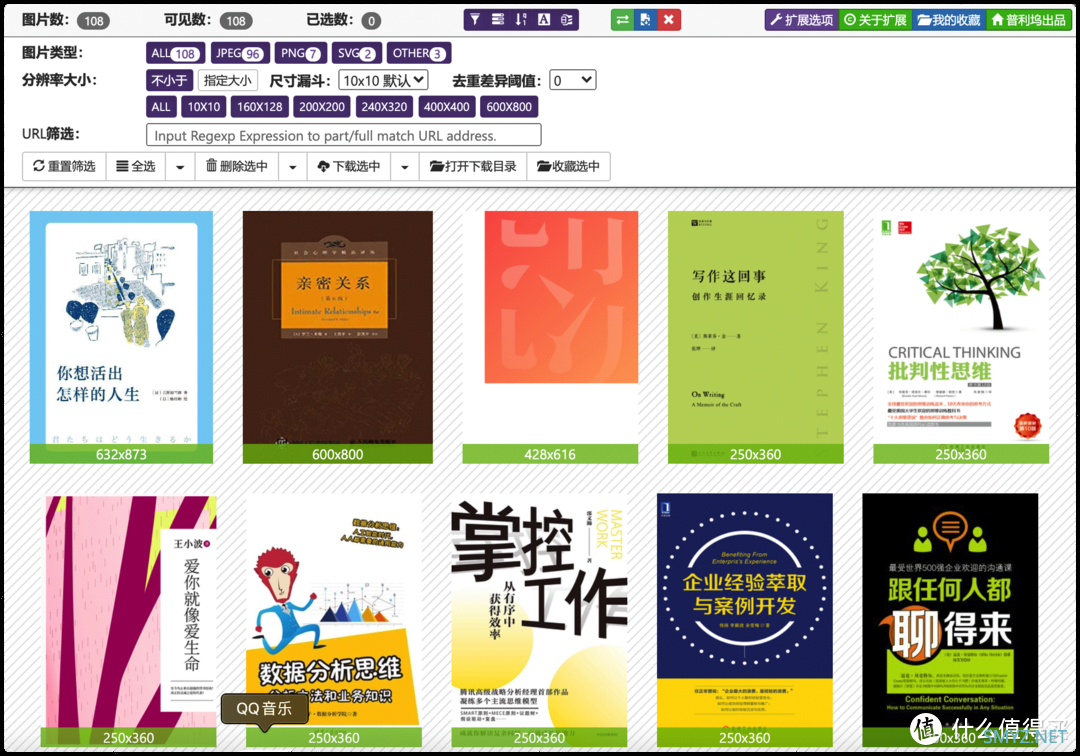Select 你想活出怎样的人生 book cover thumbnail
The height and width of the screenshot is (756, 1080).
(x=121, y=337)
